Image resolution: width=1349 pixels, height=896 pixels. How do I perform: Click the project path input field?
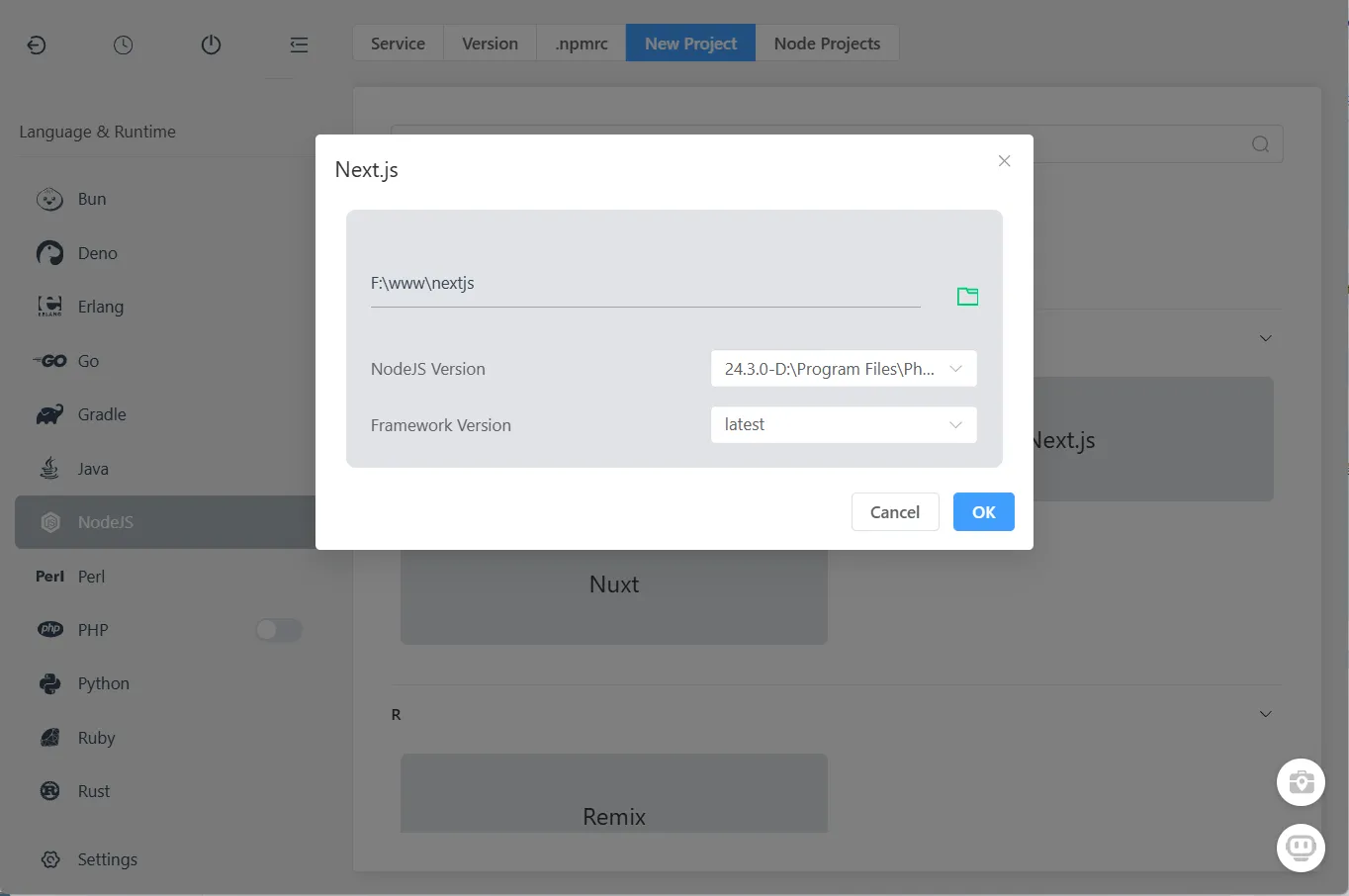[x=643, y=284]
